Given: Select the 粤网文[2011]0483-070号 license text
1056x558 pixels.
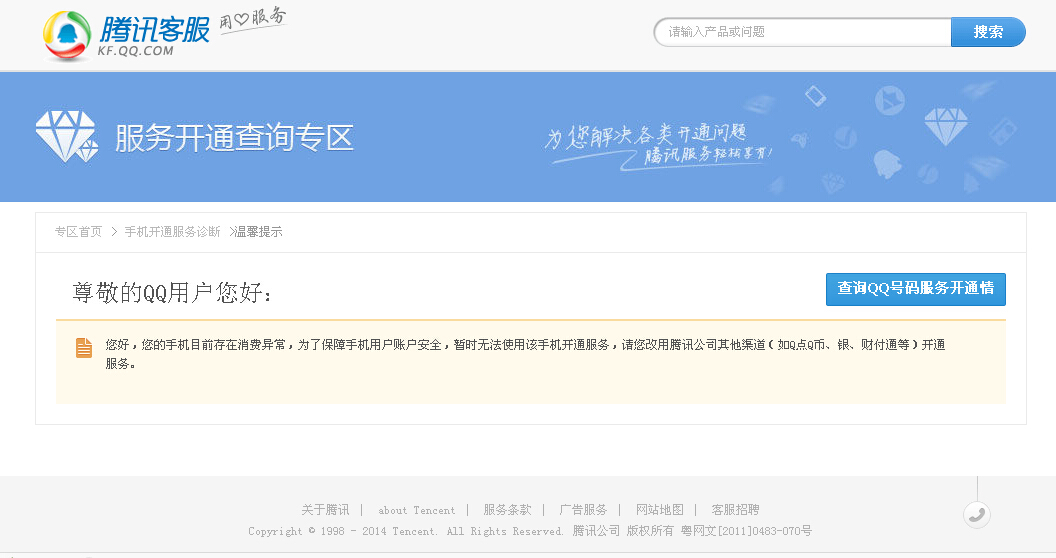Looking at the screenshot, I should click(746, 531).
